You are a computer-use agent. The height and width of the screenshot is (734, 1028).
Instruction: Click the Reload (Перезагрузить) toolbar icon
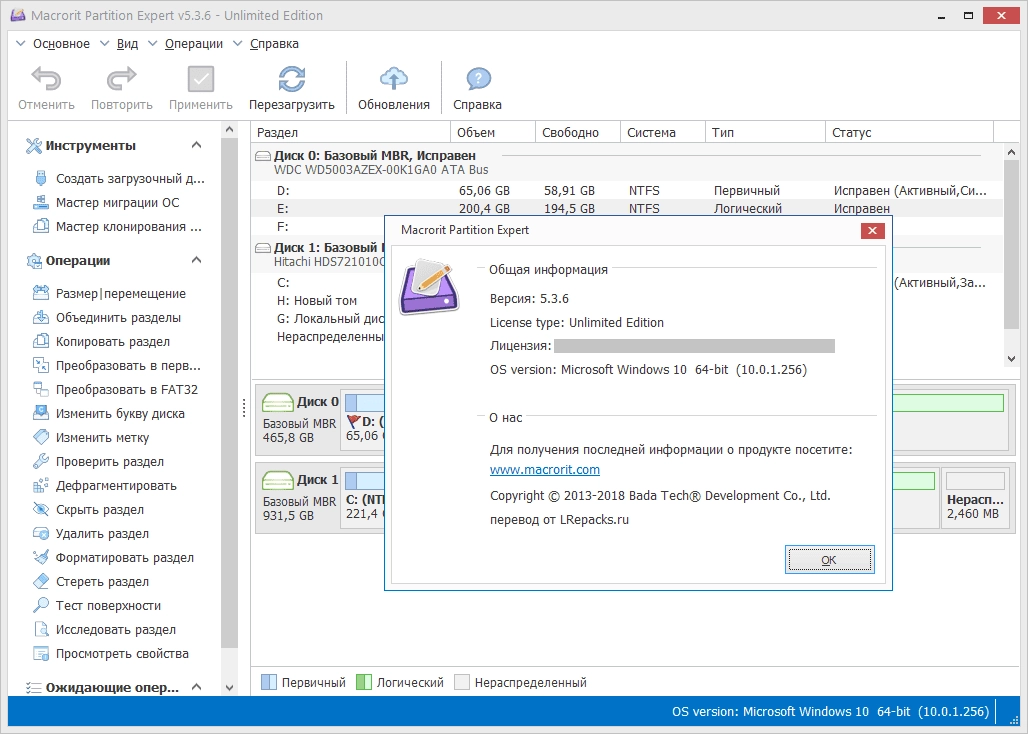point(291,79)
